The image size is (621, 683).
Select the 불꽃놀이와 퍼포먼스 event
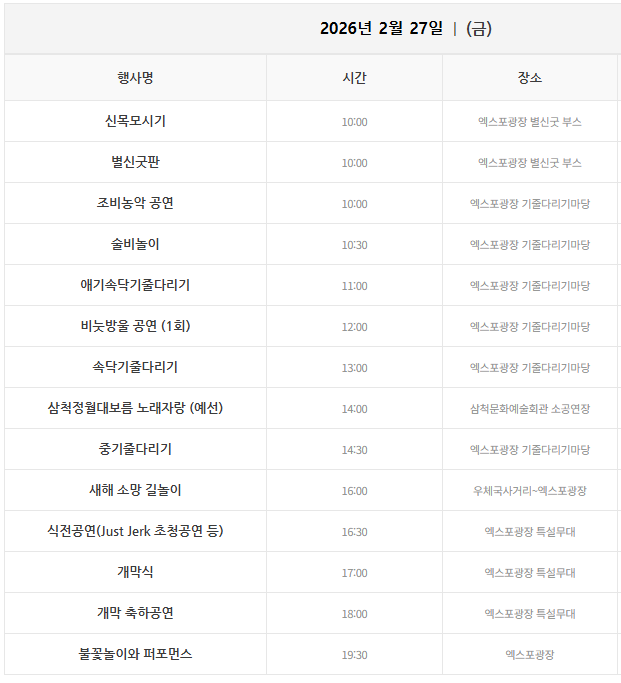[135, 654]
